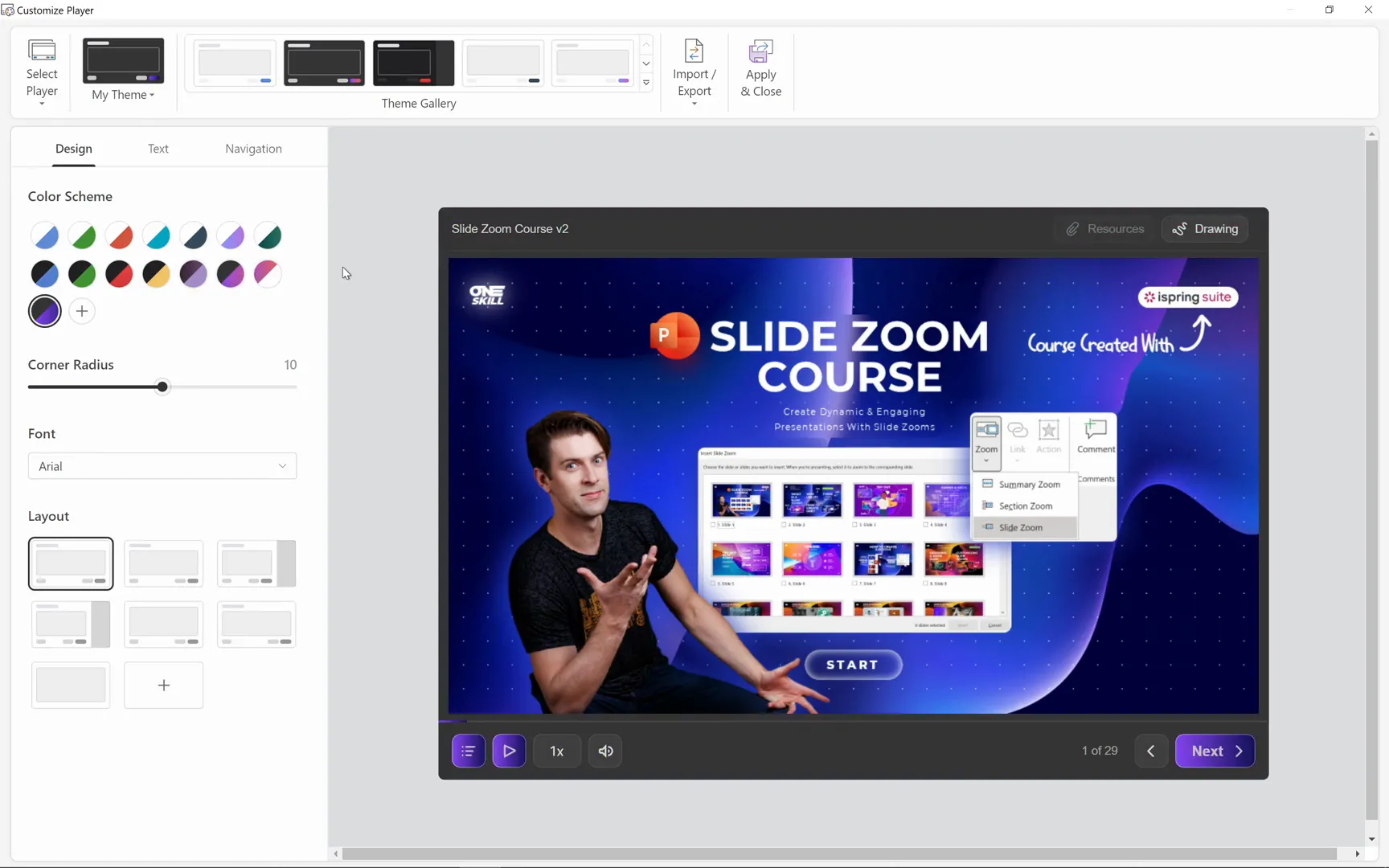Select the first layout thumbnail
This screenshot has width=1389, height=868.
pyautogui.click(x=71, y=563)
